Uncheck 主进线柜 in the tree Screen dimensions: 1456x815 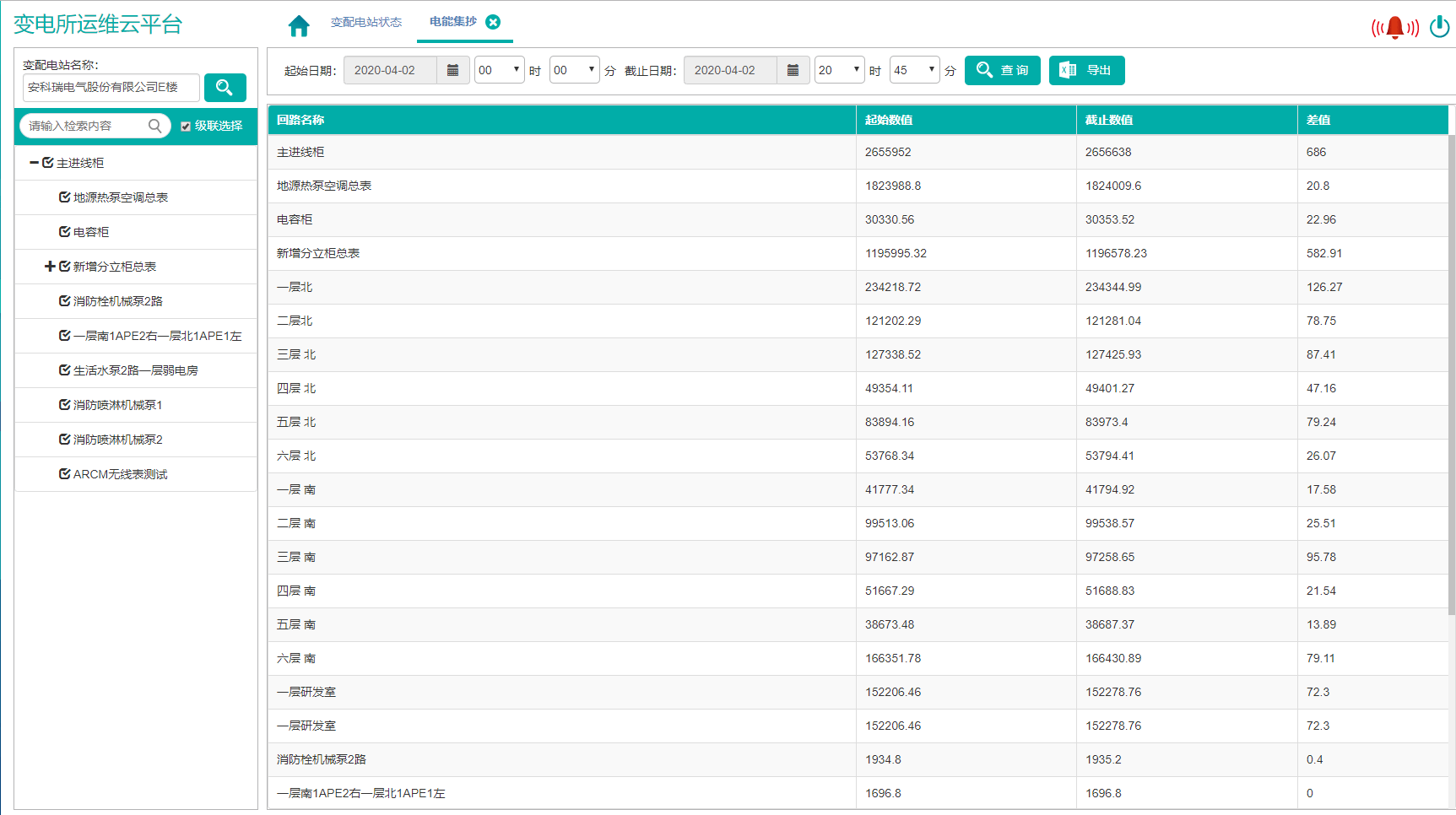click(x=48, y=163)
